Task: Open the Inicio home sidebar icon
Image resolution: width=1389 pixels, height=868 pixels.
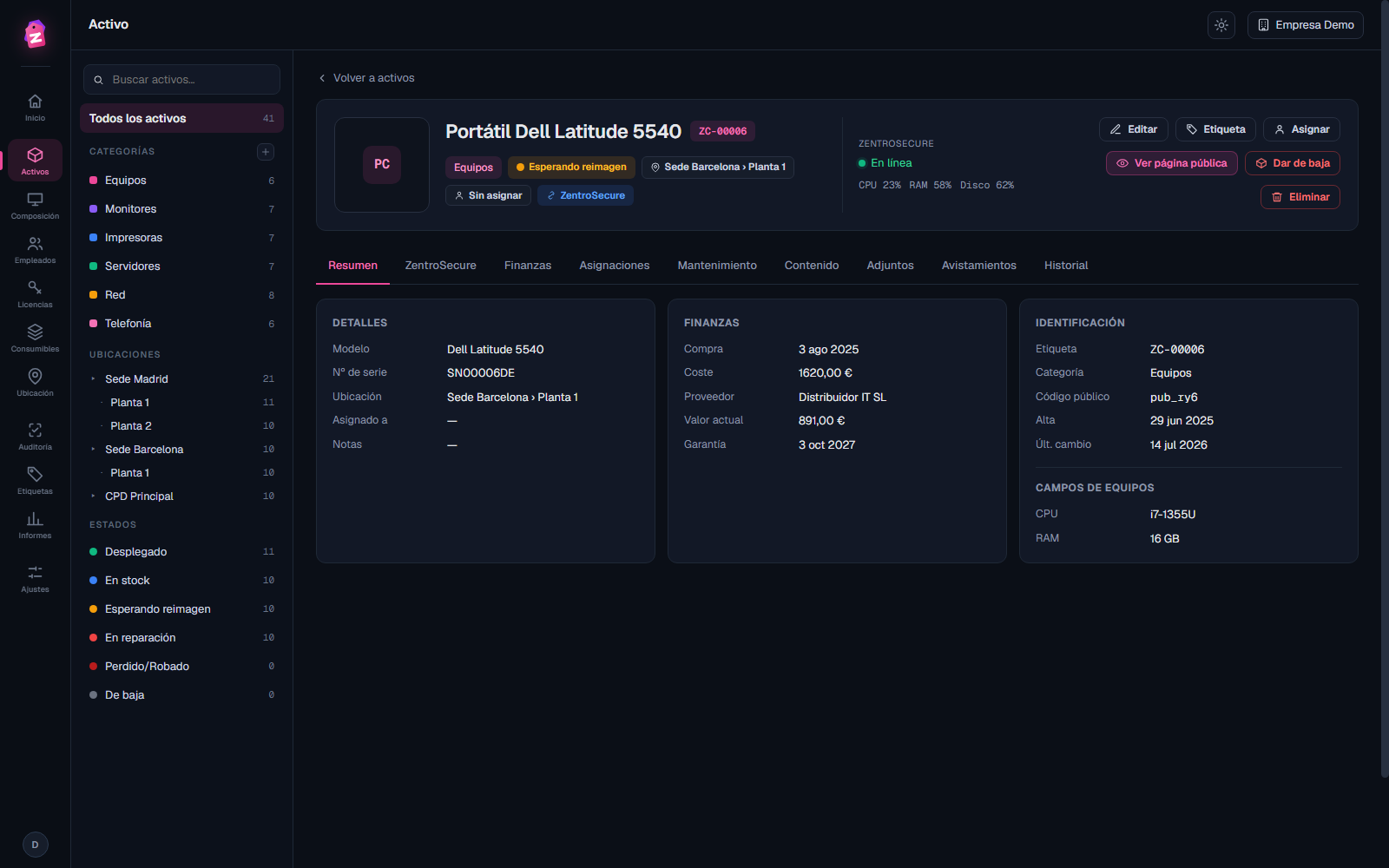Action: [35, 108]
